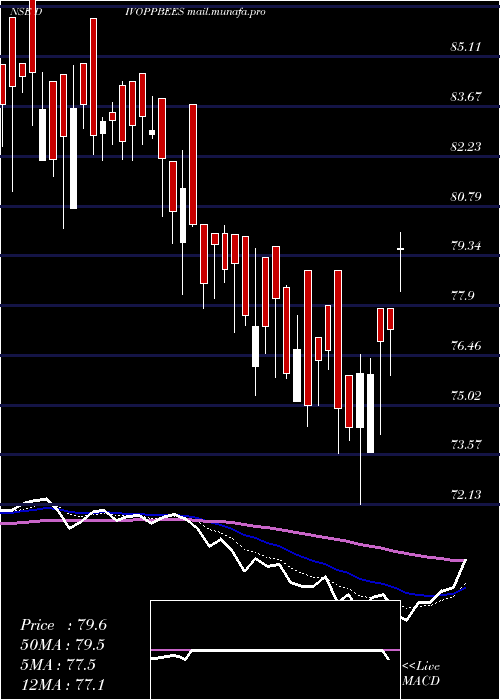Click the 75.02 price axis label
Viewport: 500px width, 700px height.
[x=466, y=396]
